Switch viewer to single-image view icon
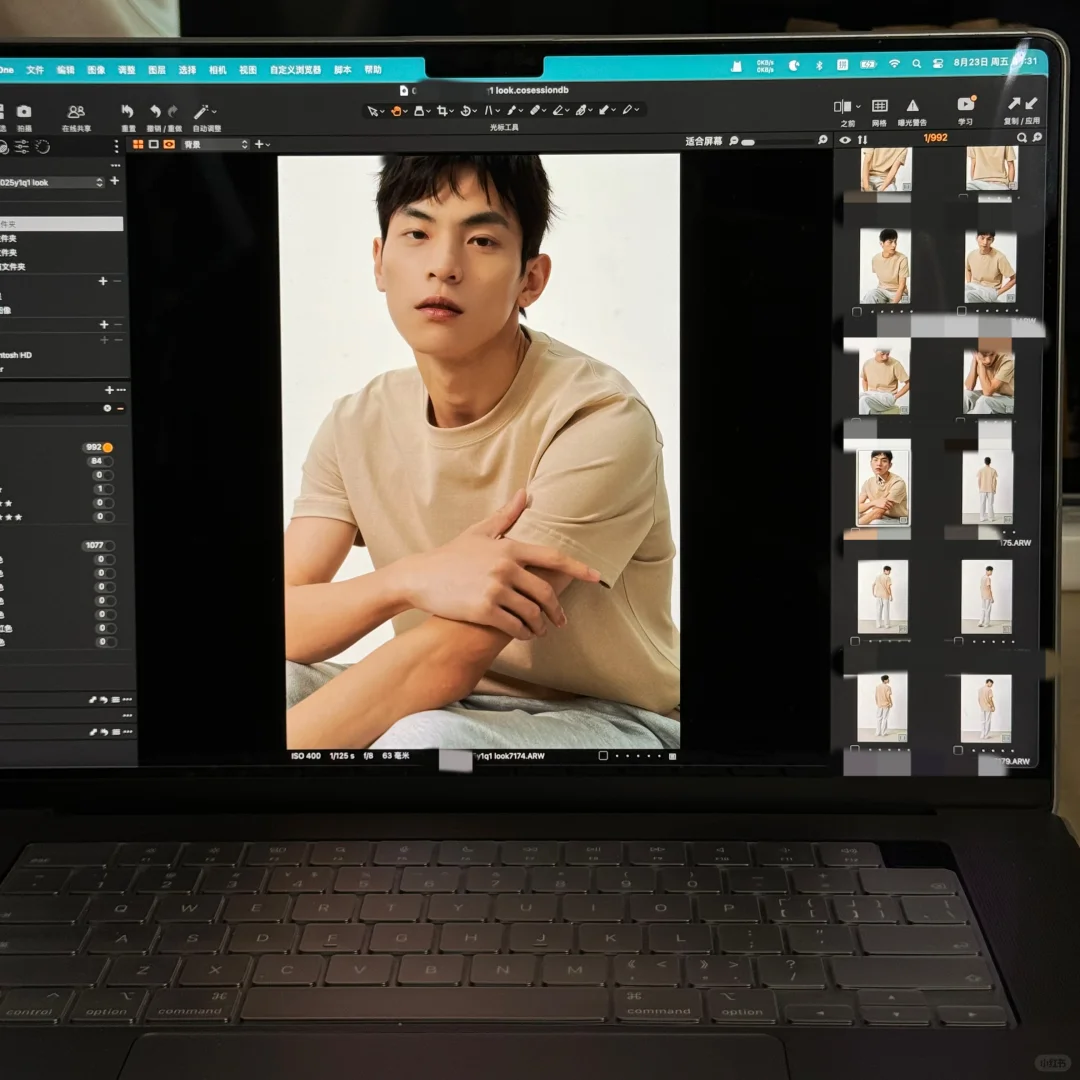The height and width of the screenshot is (1080, 1080). tap(154, 144)
